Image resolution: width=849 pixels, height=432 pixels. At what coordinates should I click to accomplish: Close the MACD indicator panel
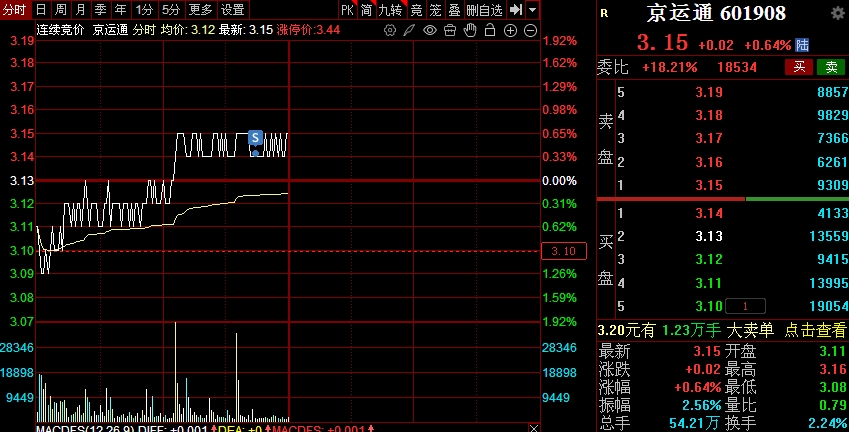tap(534, 428)
